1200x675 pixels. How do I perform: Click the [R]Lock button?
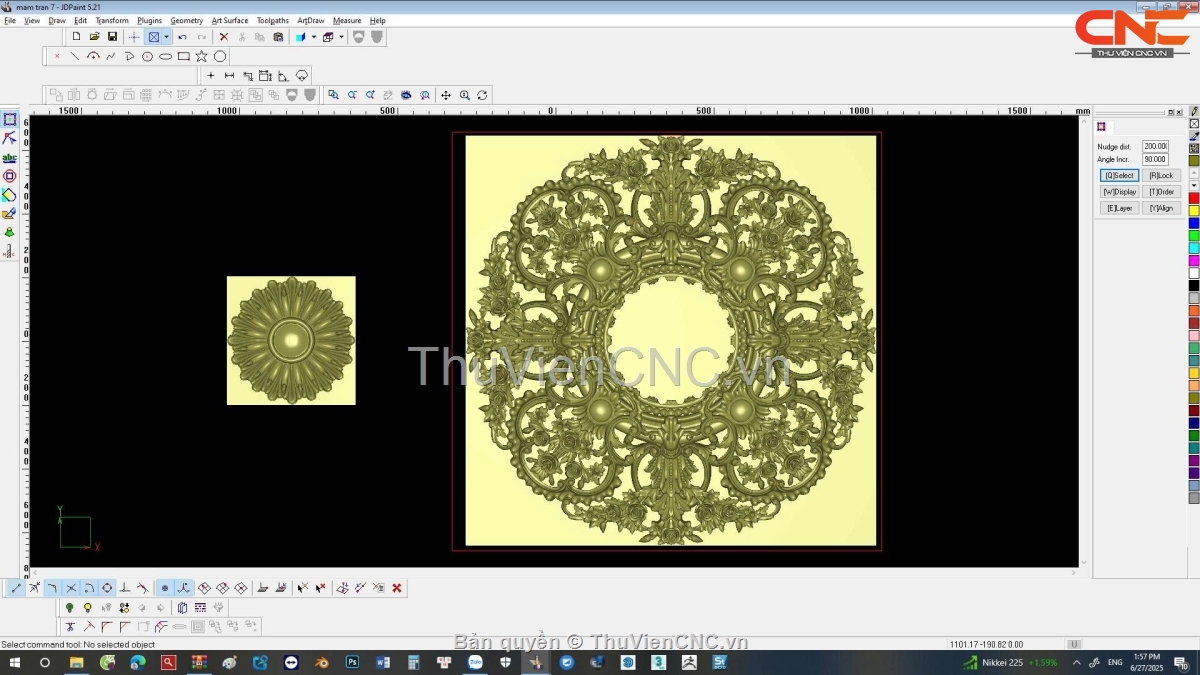click(1161, 175)
